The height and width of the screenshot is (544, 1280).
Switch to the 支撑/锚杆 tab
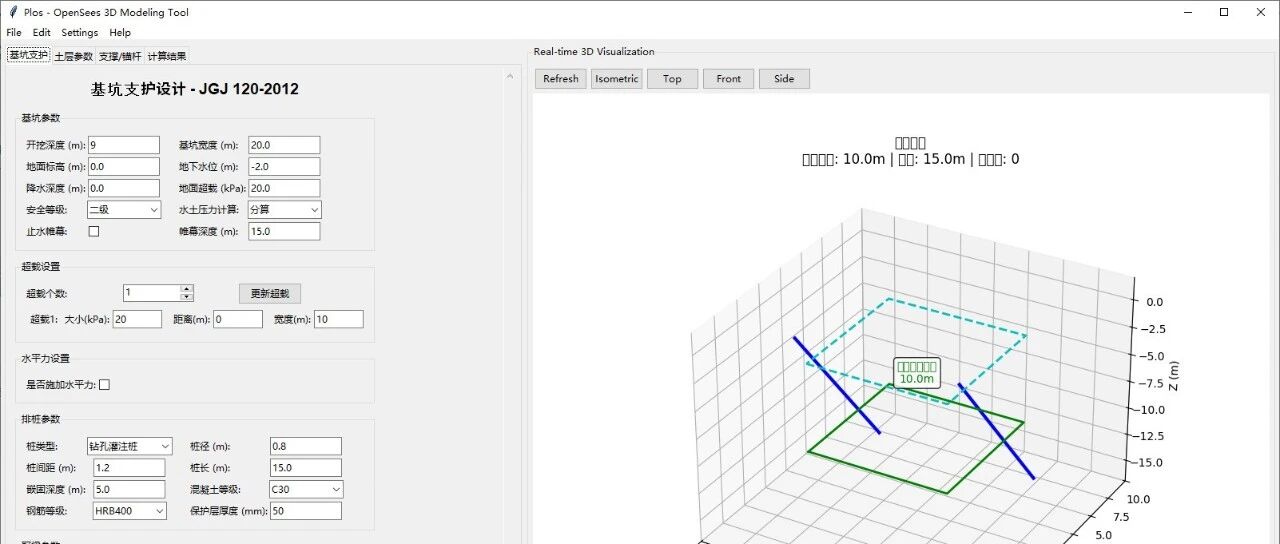click(x=120, y=56)
